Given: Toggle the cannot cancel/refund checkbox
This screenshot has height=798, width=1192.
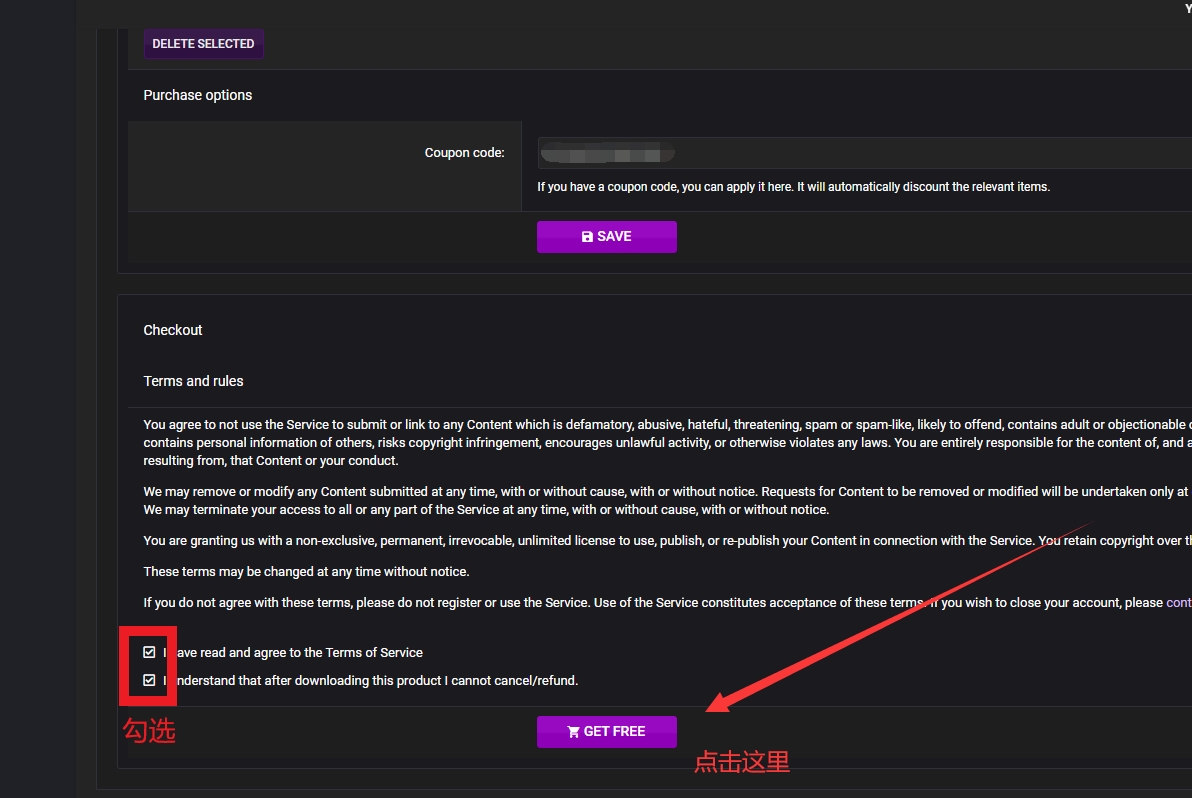Looking at the screenshot, I should [149, 680].
